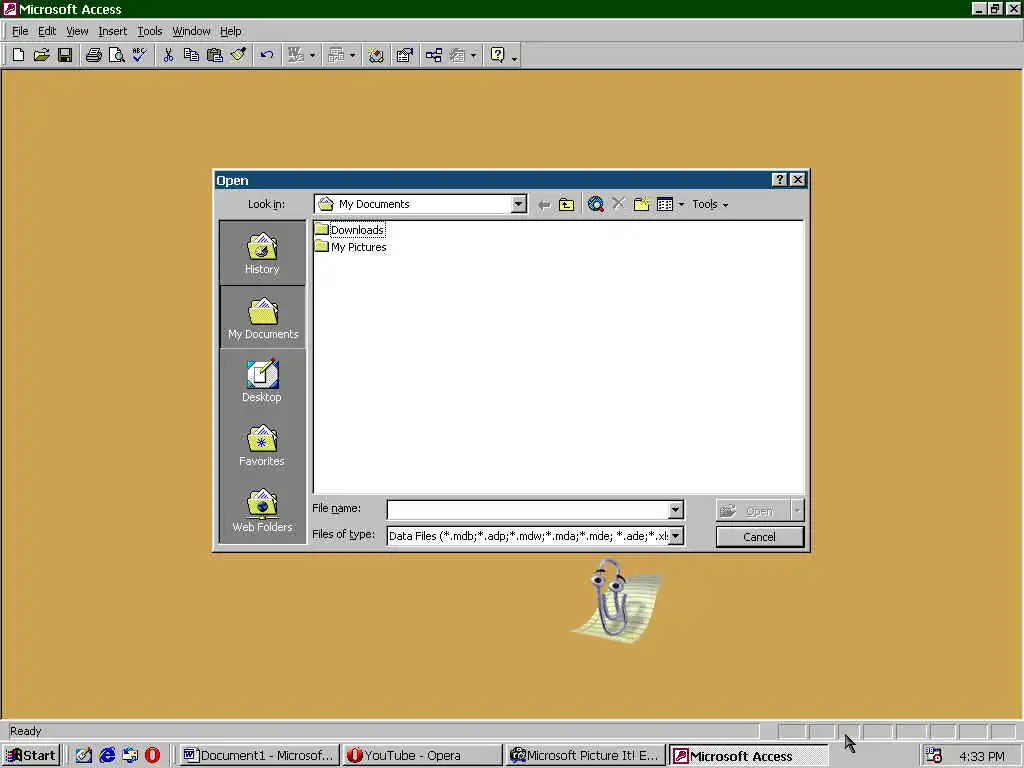Click the Undo arrow icon
Screen dimensions: 1024x768
266,56
